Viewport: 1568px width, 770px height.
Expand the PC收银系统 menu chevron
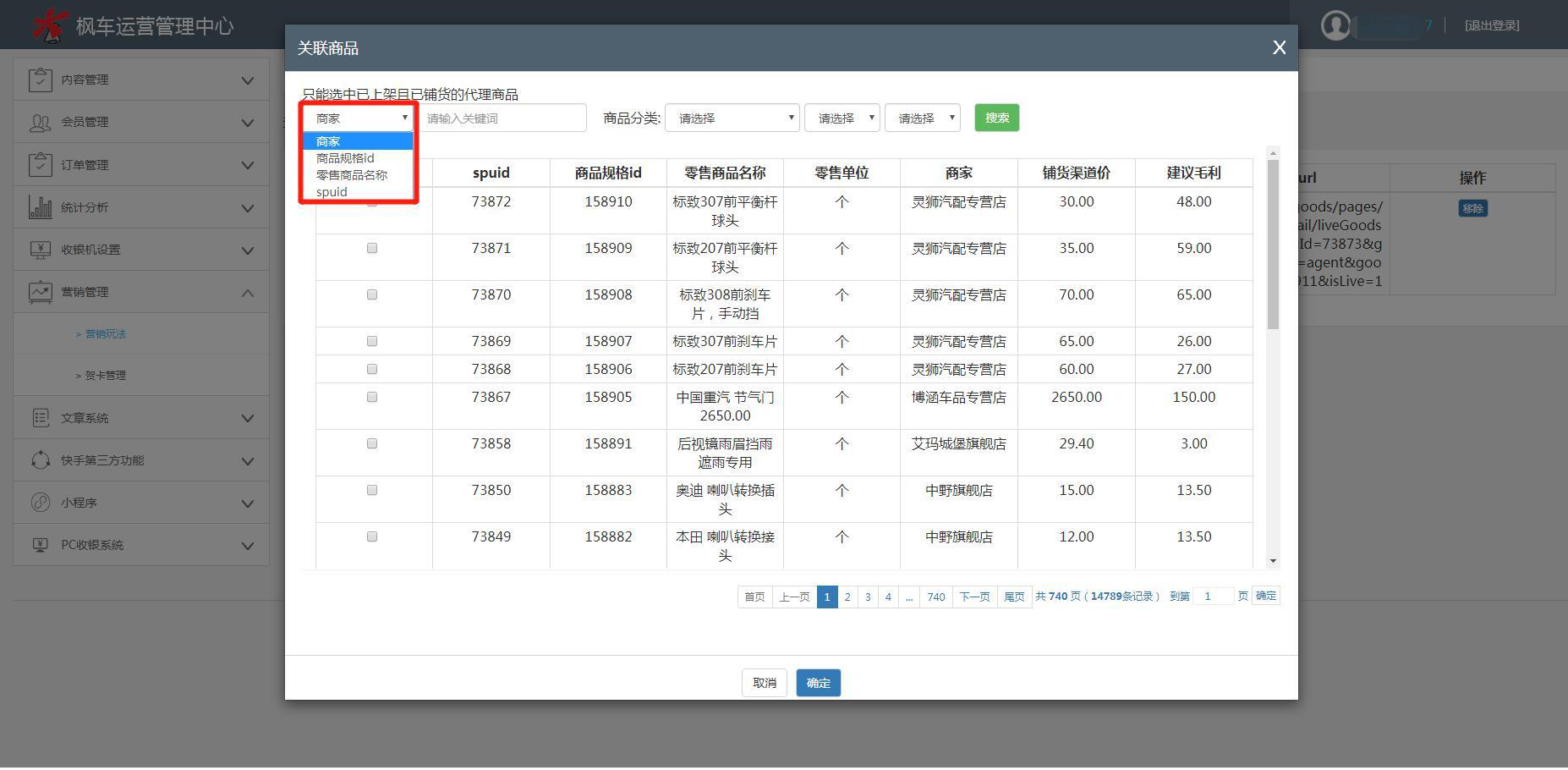pos(247,546)
